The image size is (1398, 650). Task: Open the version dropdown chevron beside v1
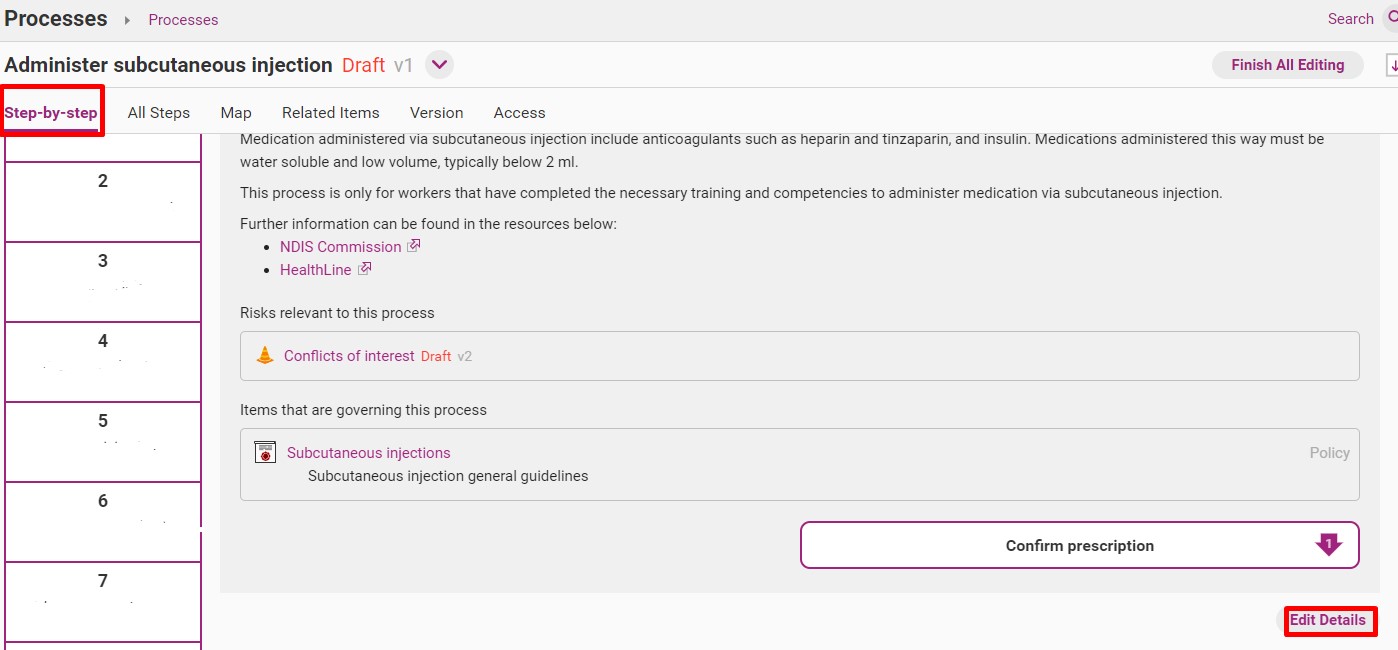[x=440, y=65]
